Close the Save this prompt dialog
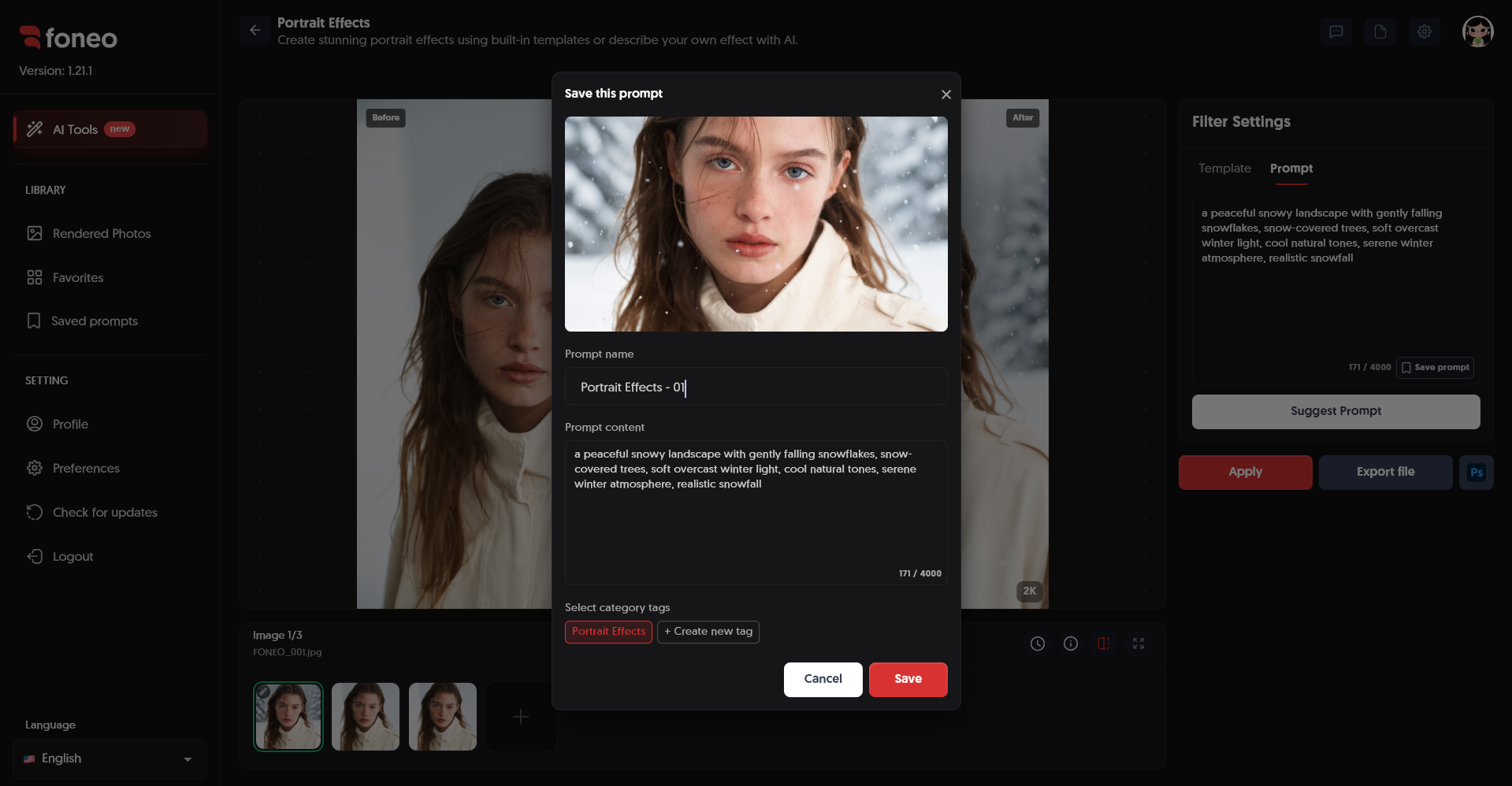This screenshot has width=1512, height=786. click(x=946, y=95)
